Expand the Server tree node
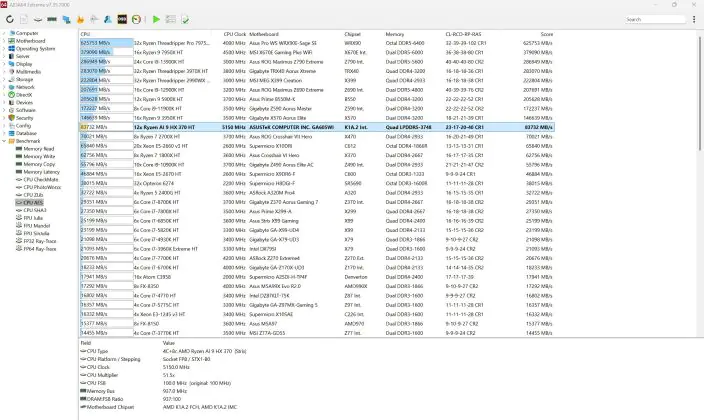This screenshot has height=420, width=704. click(4, 56)
